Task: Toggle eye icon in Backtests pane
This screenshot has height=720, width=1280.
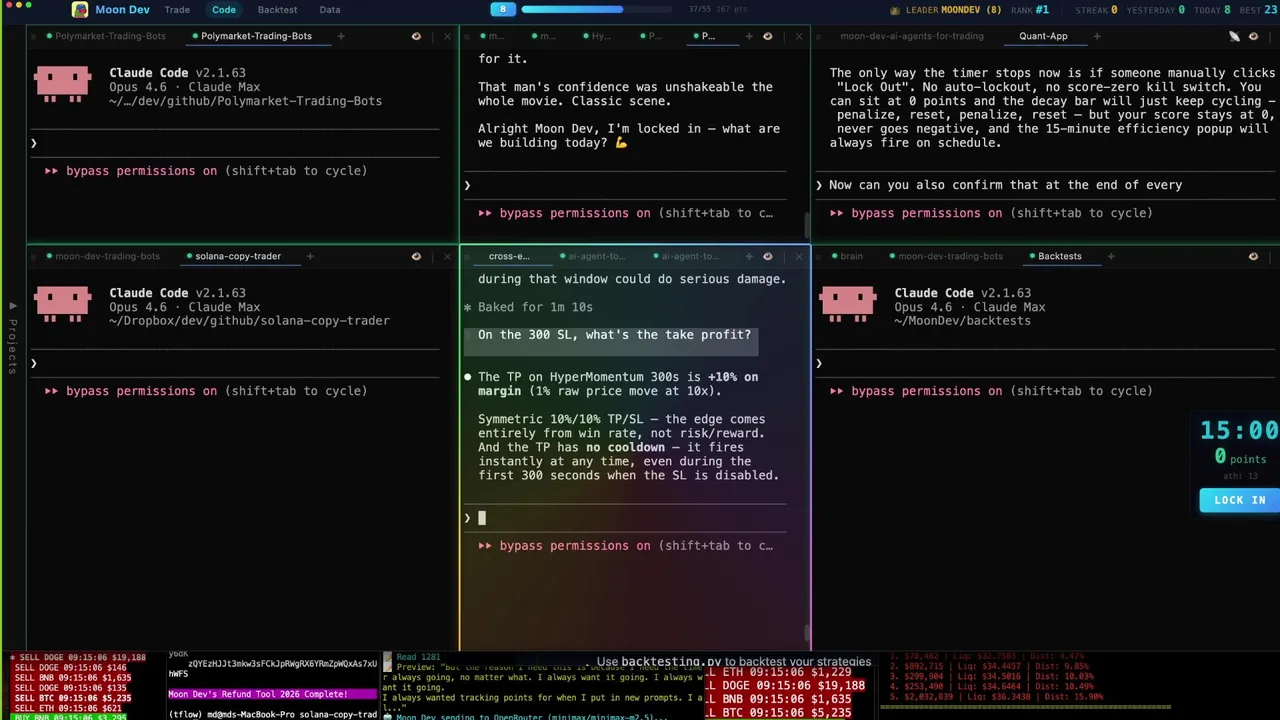Action: (1253, 256)
